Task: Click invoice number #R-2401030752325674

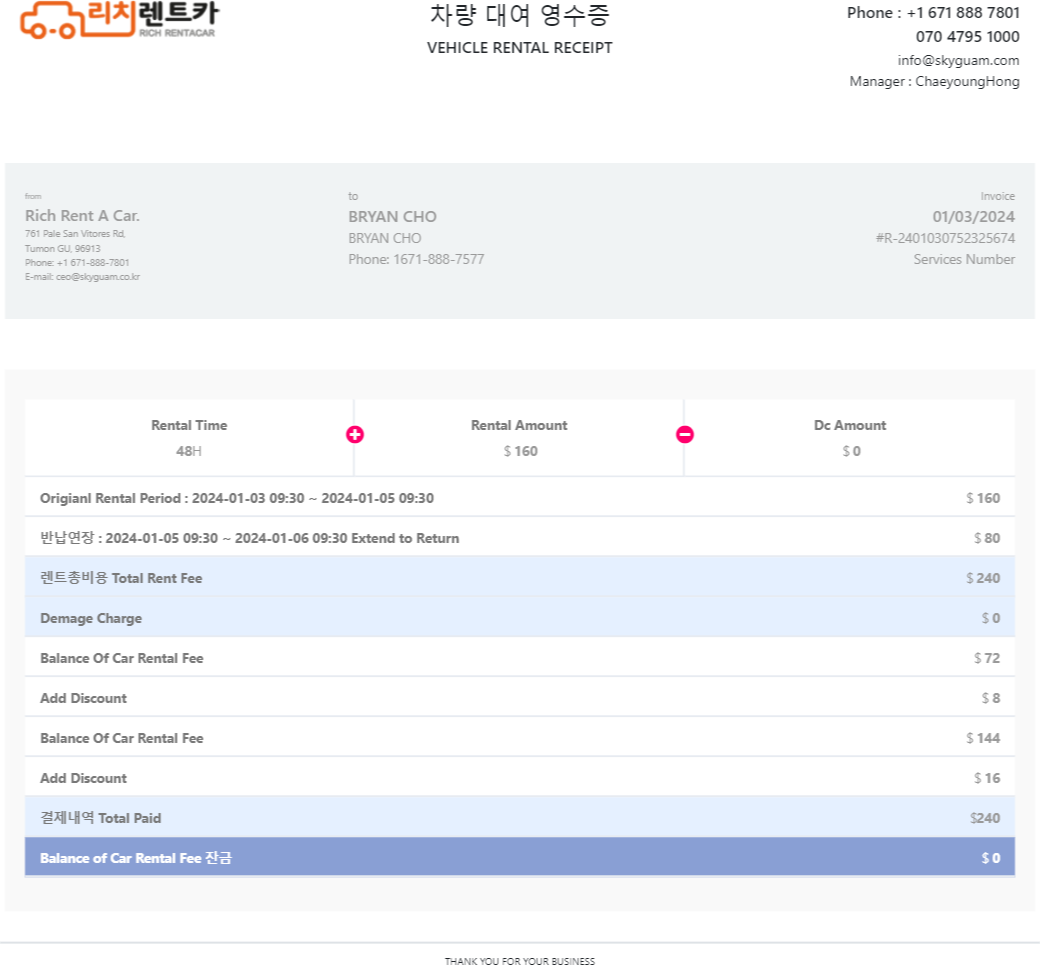Action: point(945,238)
